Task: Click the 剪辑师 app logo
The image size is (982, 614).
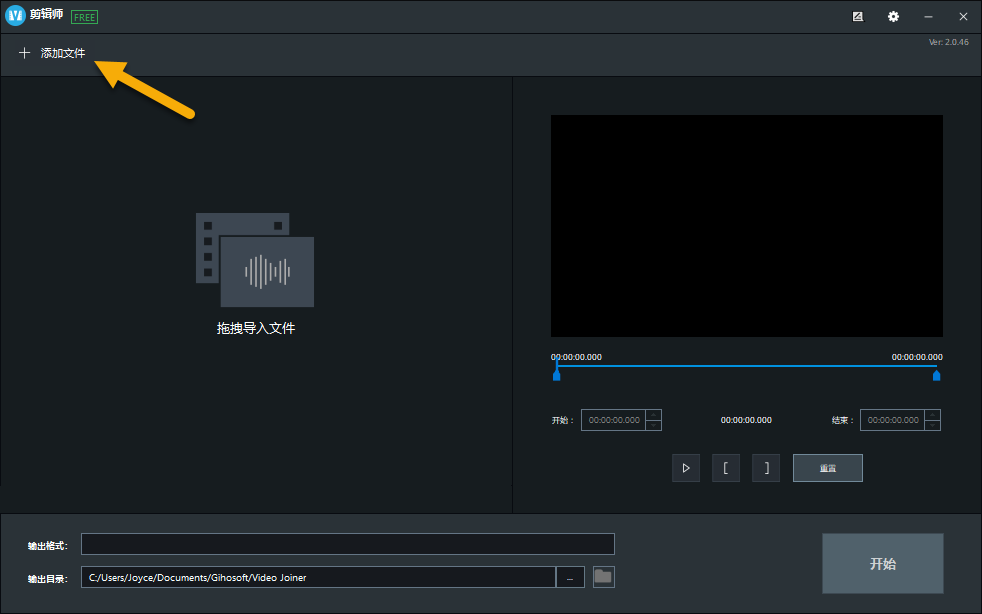Action: 15,16
